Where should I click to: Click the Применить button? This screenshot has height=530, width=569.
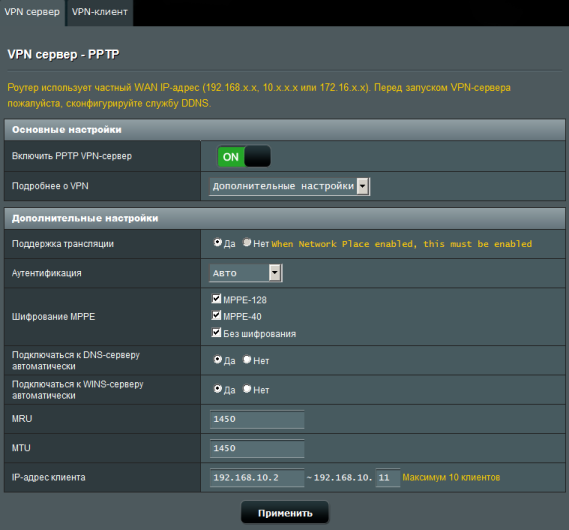click(285, 513)
